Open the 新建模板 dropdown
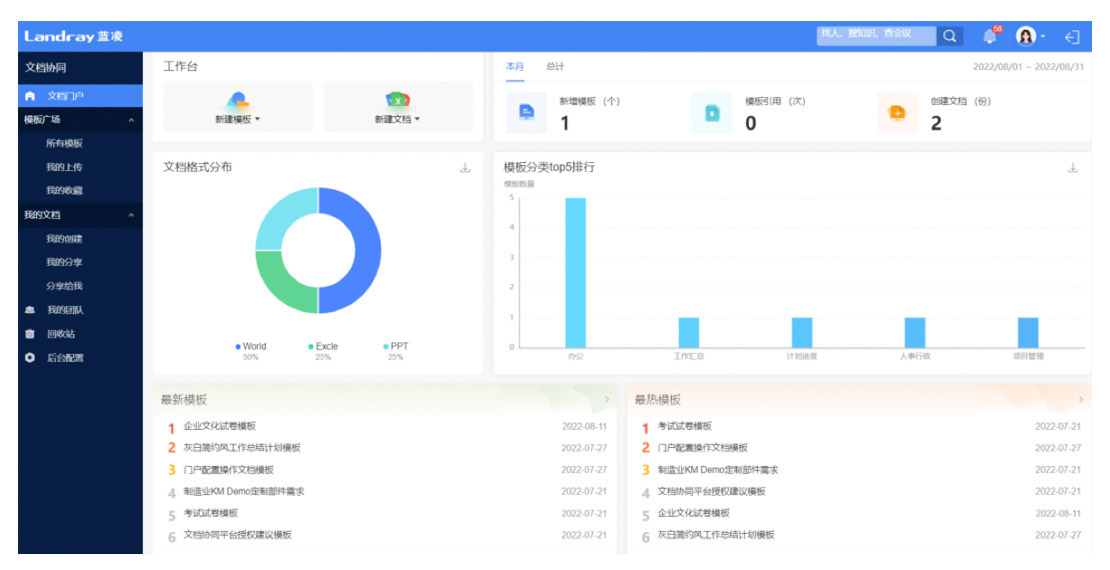 point(237,119)
